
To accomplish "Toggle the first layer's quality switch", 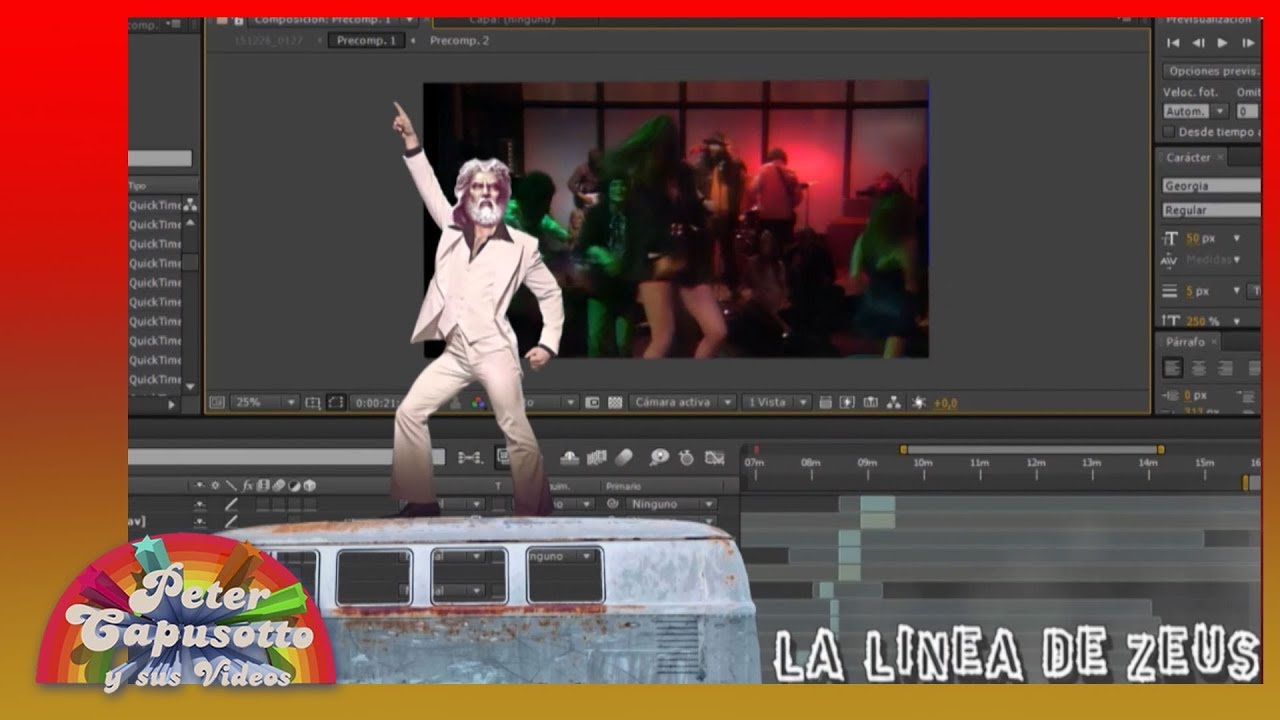I will pyautogui.click(x=230, y=505).
